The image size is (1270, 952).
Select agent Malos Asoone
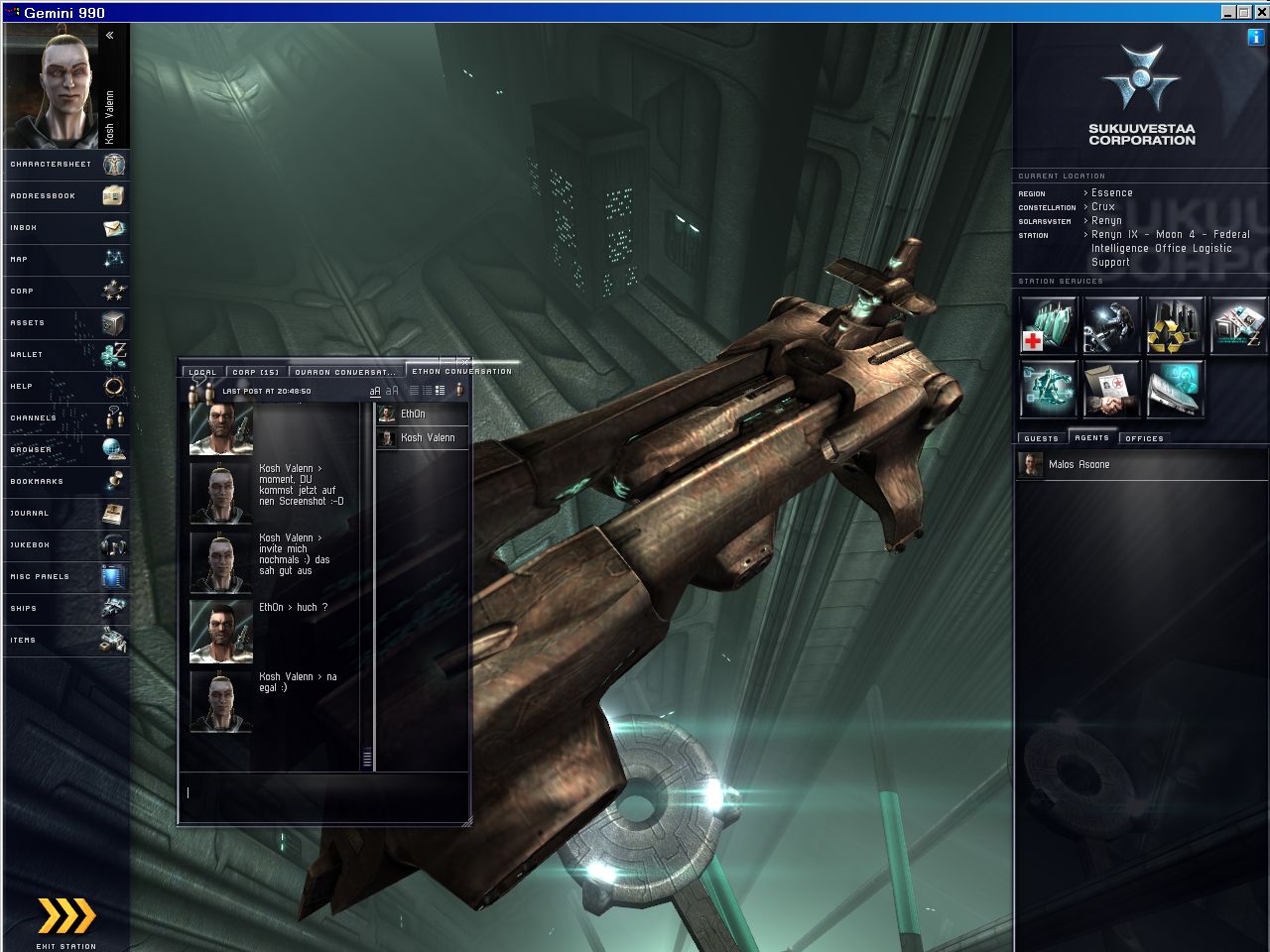(x=1141, y=464)
